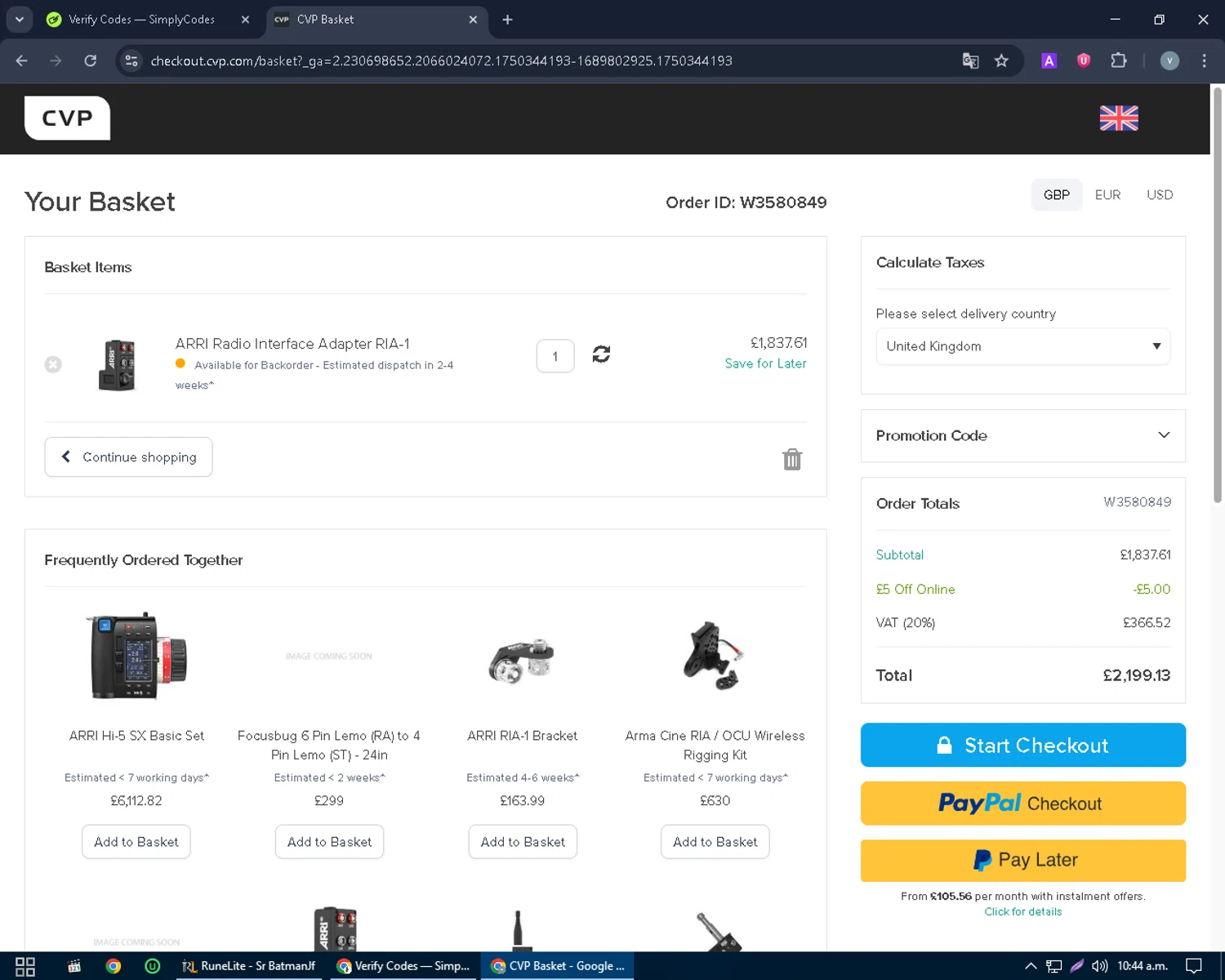Switch currency to USD
1225x980 pixels.
click(x=1159, y=195)
